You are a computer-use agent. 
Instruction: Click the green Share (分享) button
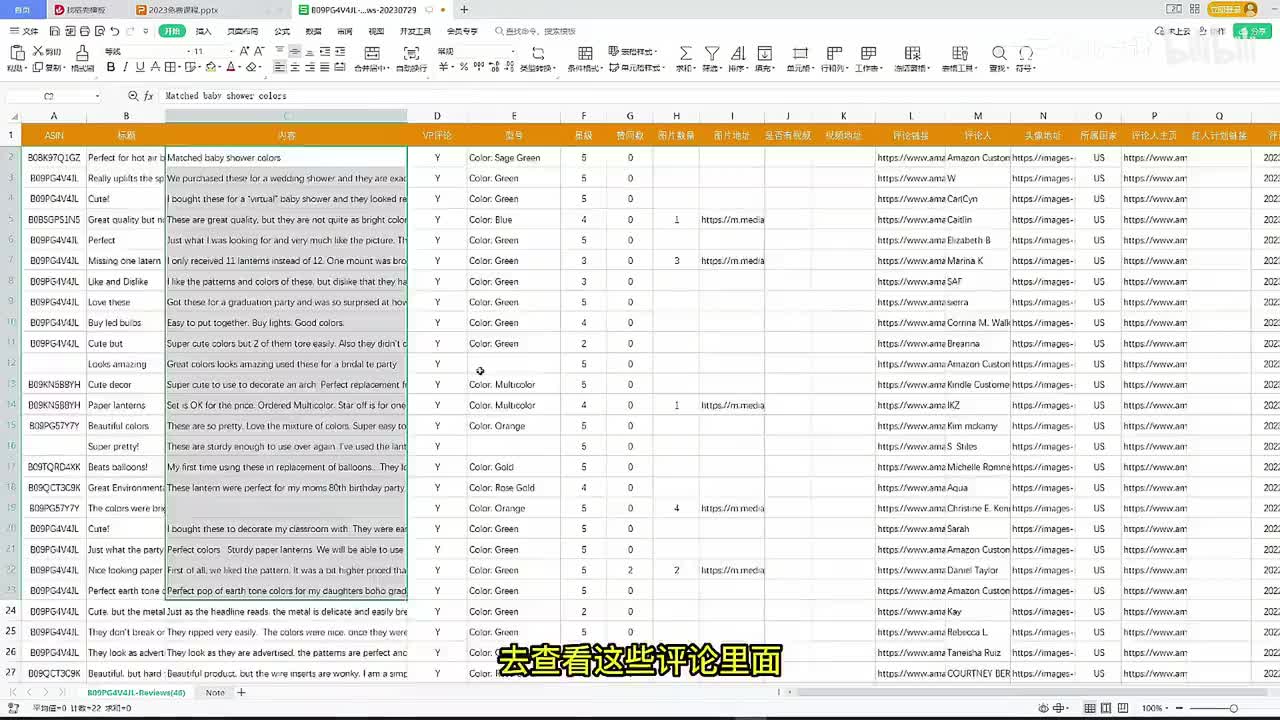pos(1254,31)
